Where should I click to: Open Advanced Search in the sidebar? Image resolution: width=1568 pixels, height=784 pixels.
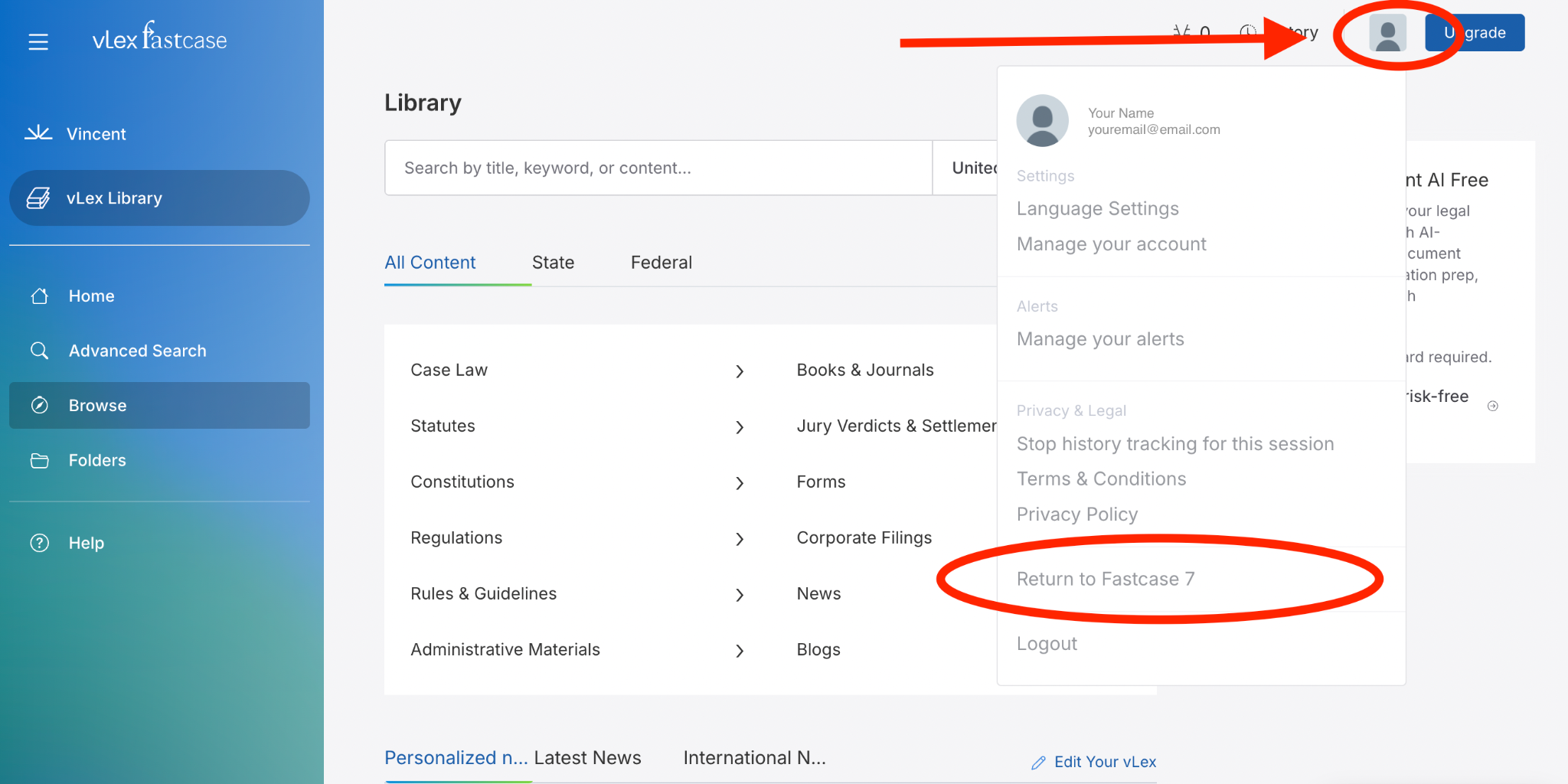[138, 351]
